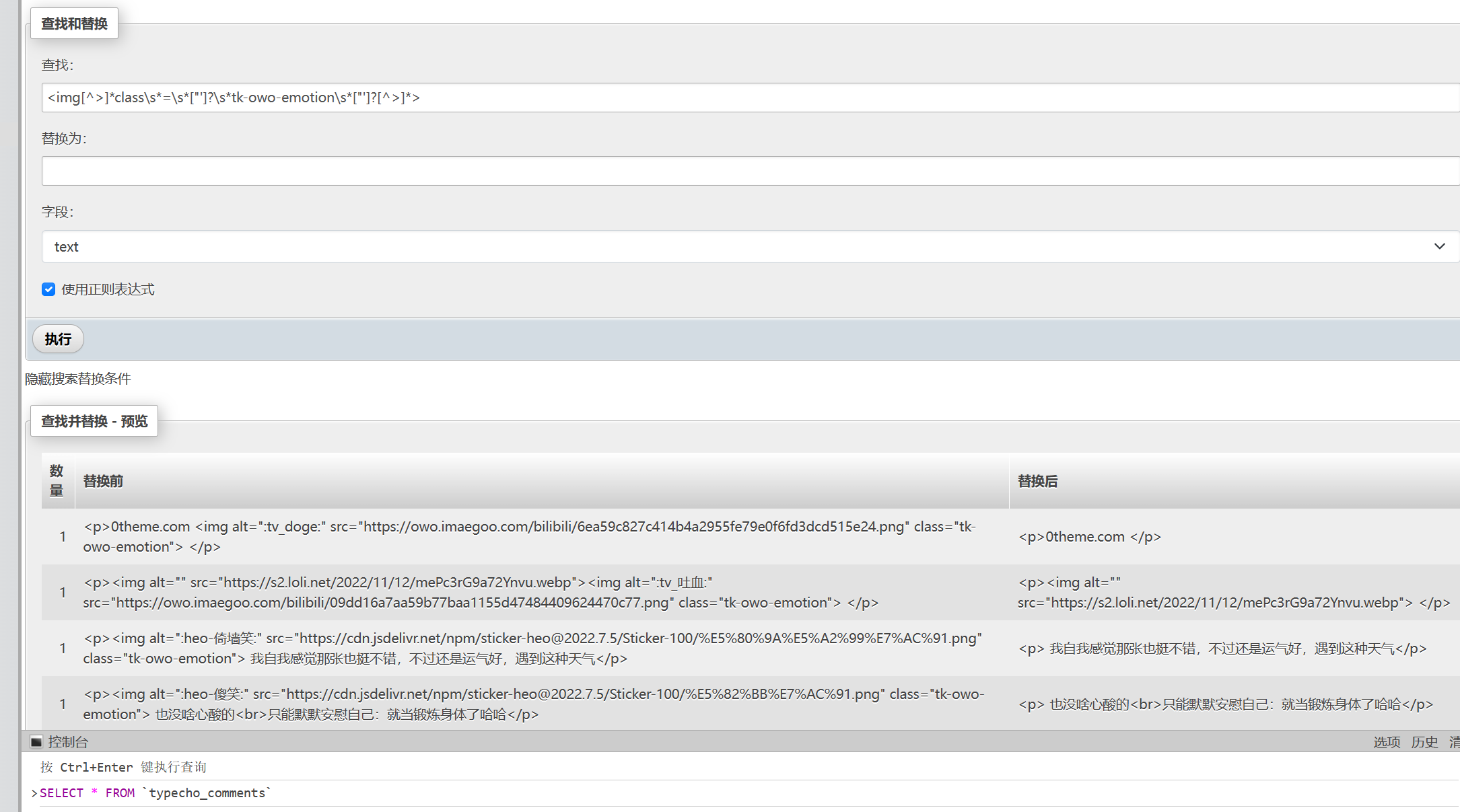The height and width of the screenshot is (812, 1460).
Task: Expand the SELECT query entry arrow in console
Action: pos(34,793)
